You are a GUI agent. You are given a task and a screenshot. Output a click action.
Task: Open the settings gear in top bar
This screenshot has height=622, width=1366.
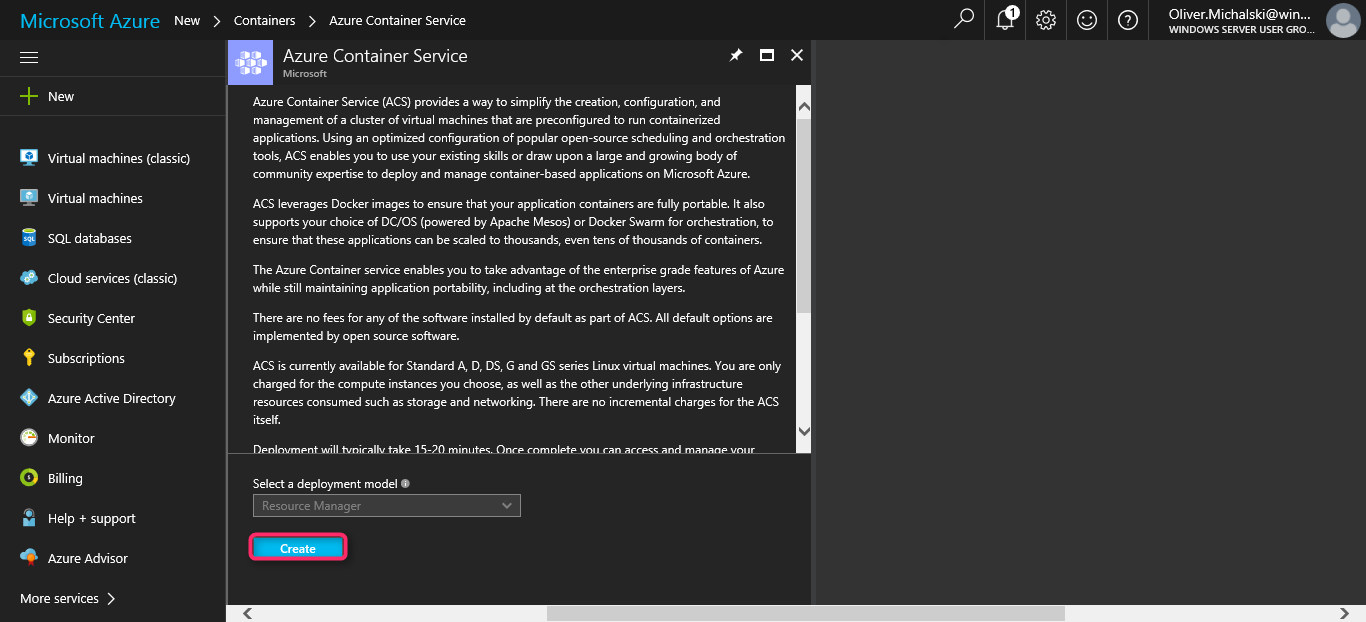[x=1046, y=20]
